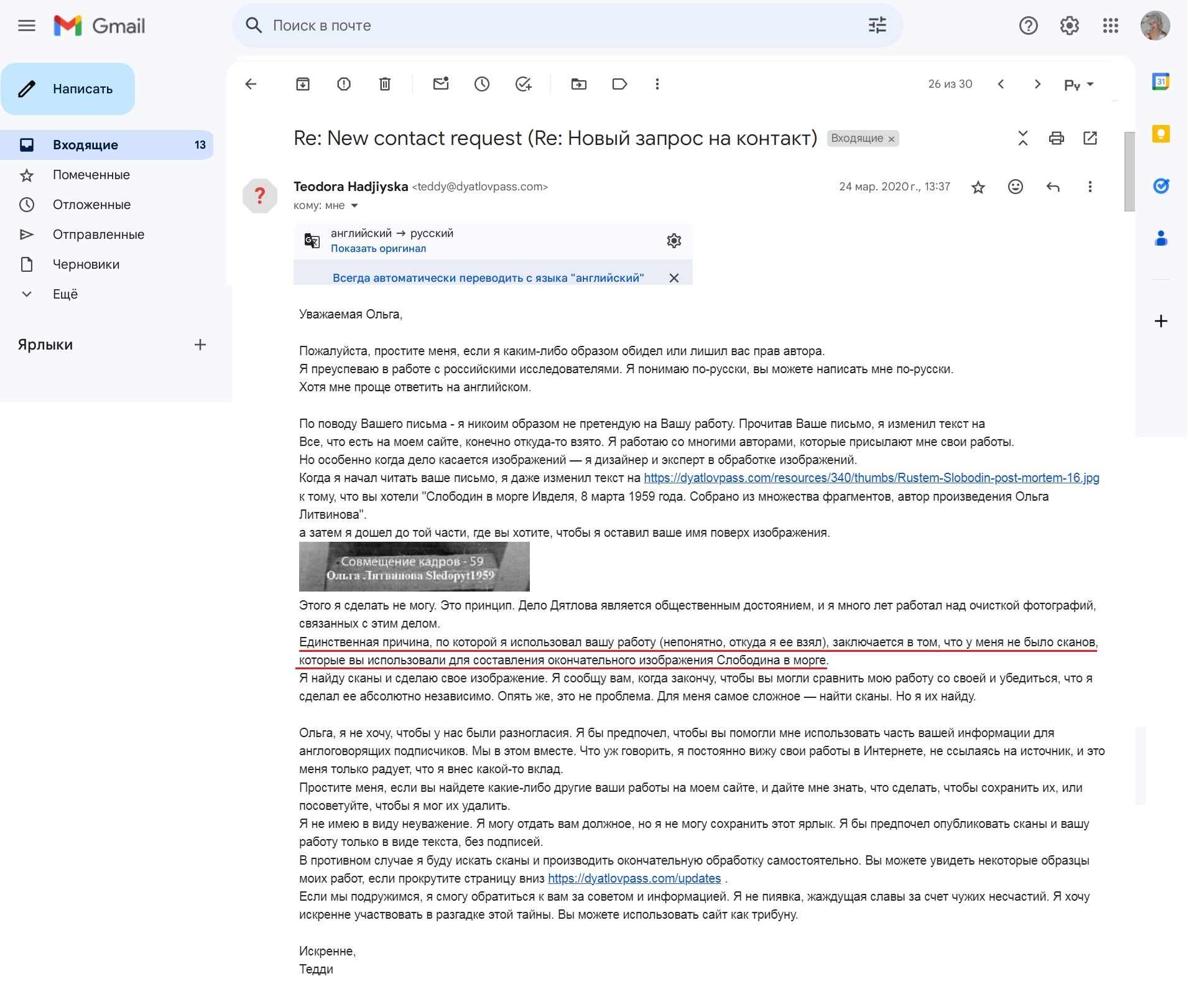1204x994 pixels.
Task: Open translation settings gear icon
Action: click(674, 241)
